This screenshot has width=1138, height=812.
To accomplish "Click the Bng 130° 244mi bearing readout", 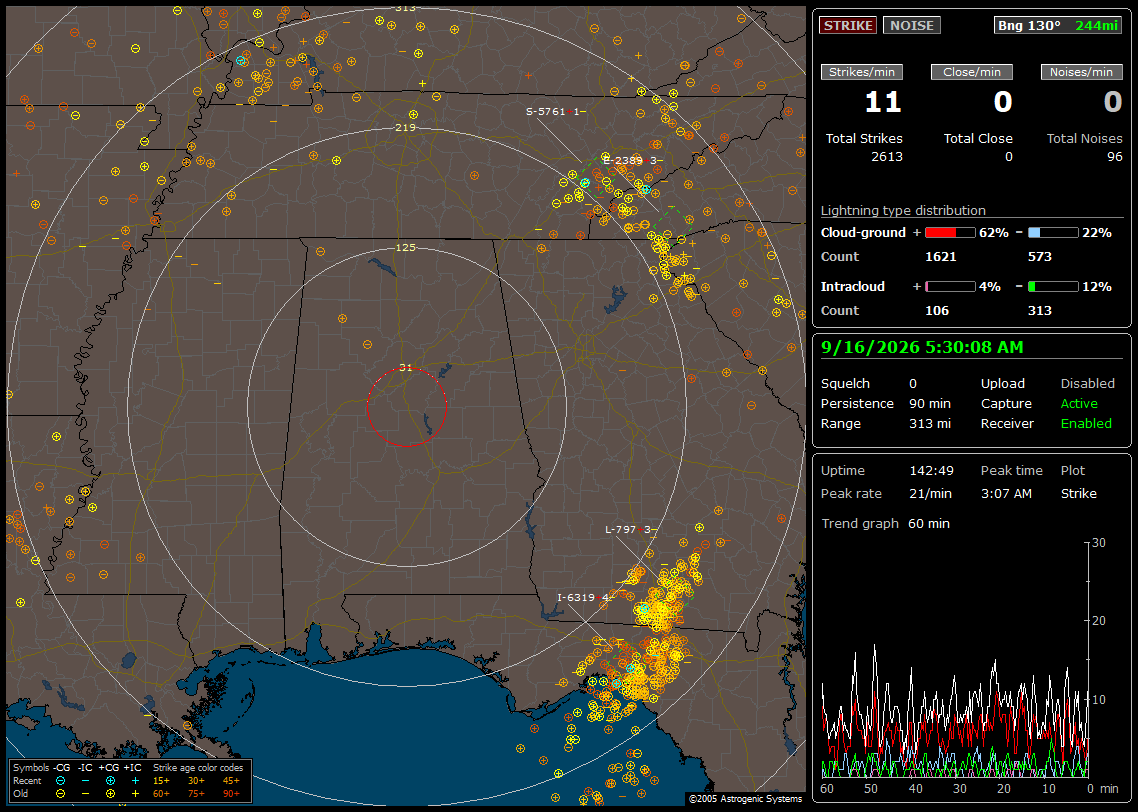I will click(x=1057, y=25).
